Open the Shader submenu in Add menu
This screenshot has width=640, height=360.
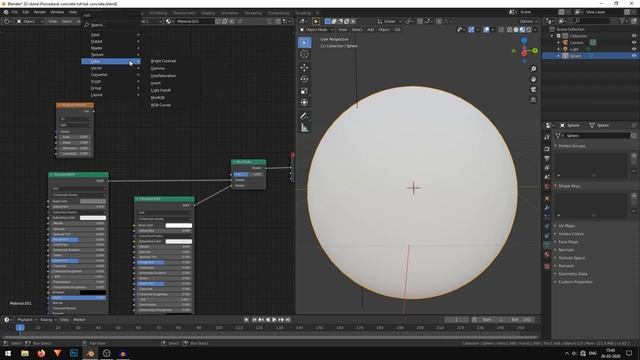111,48
